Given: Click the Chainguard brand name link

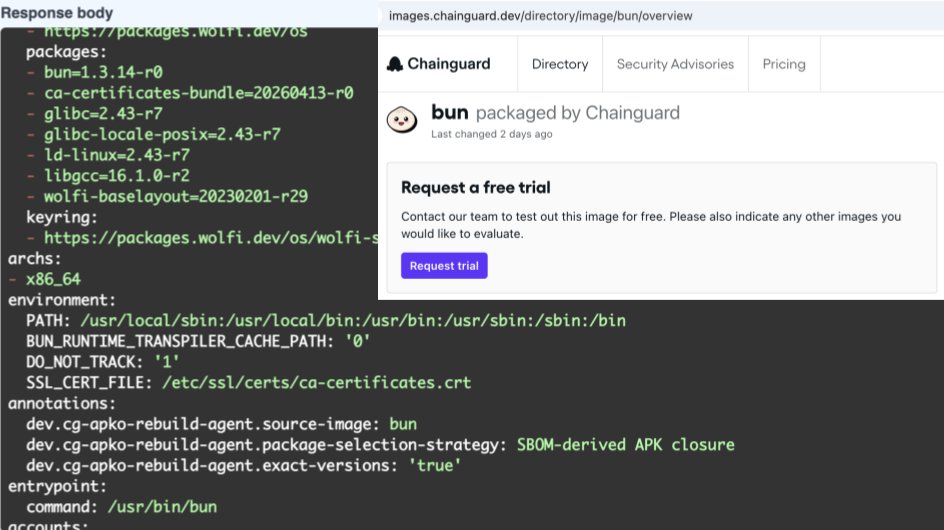Looking at the screenshot, I should [449, 64].
